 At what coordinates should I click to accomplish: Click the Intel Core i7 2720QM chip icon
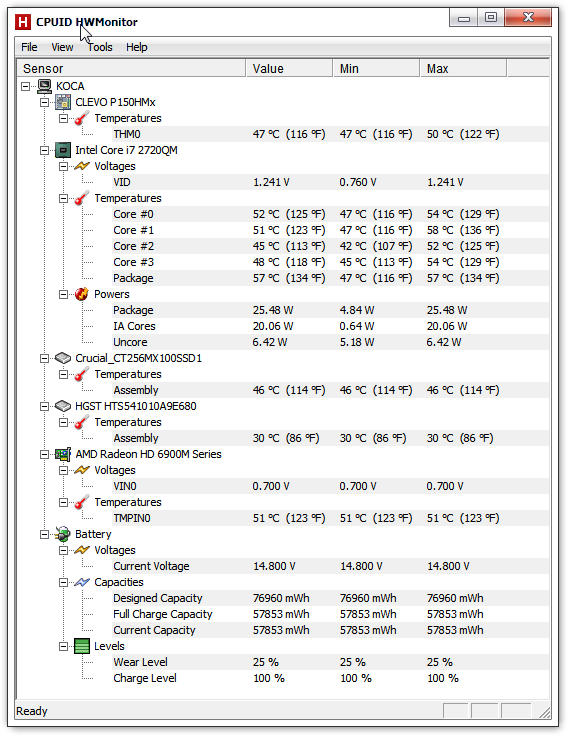(63, 150)
